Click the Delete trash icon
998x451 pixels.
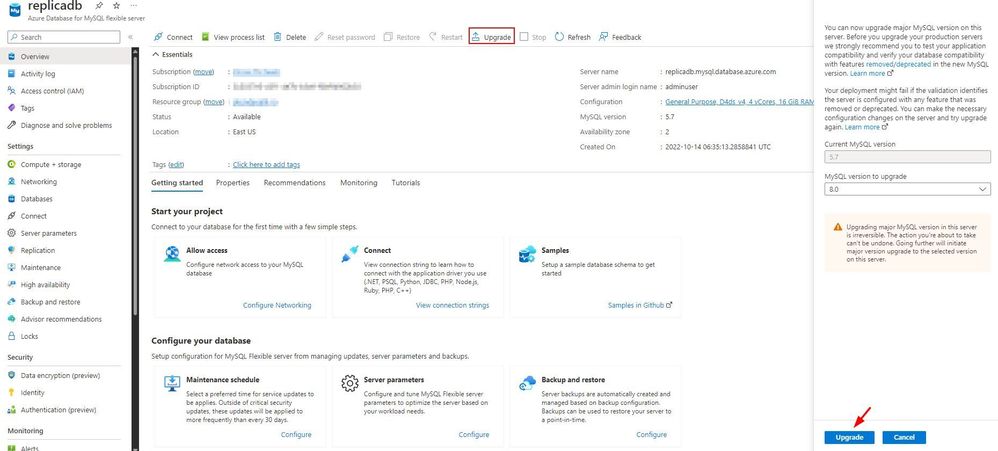[278, 38]
